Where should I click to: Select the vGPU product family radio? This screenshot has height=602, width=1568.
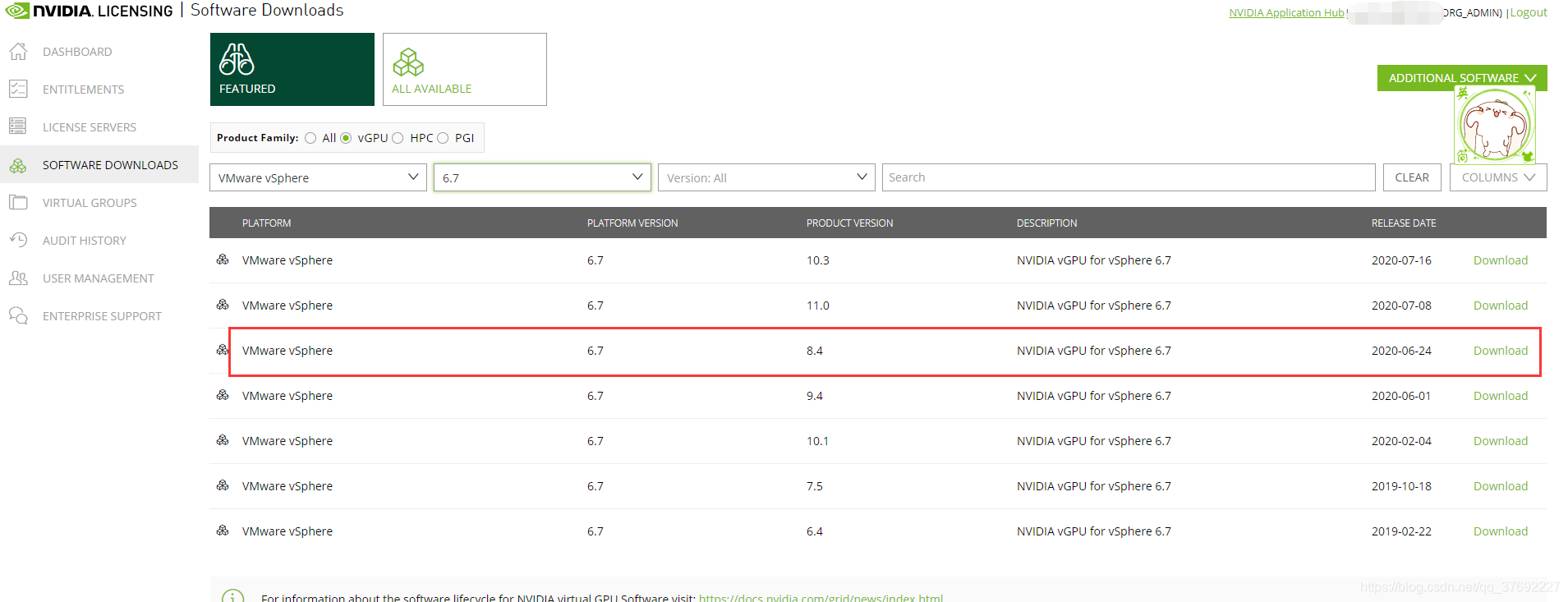coord(346,138)
